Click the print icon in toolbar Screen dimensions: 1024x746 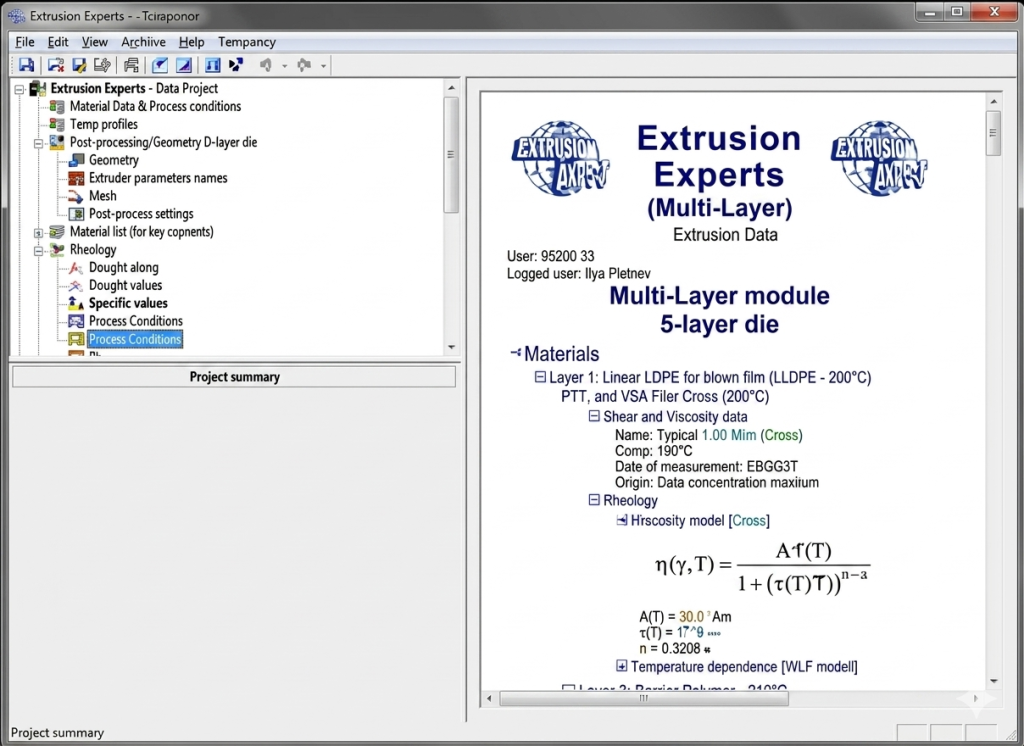[131, 65]
